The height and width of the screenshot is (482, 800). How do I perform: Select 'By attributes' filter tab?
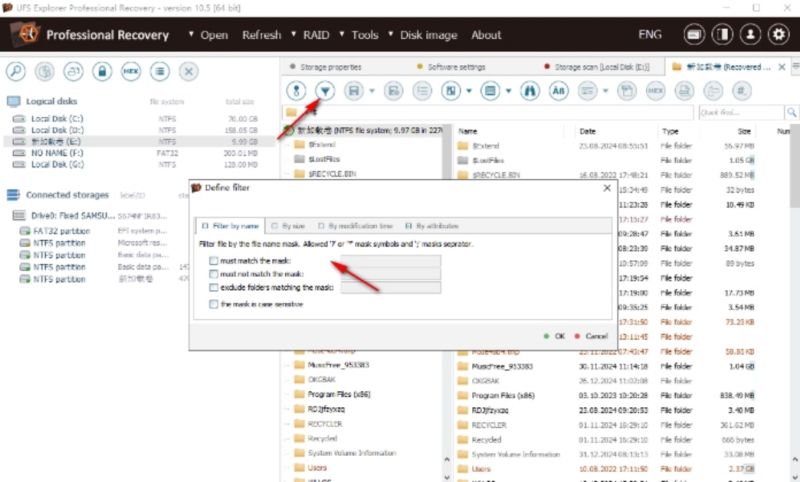pyautogui.click(x=432, y=226)
